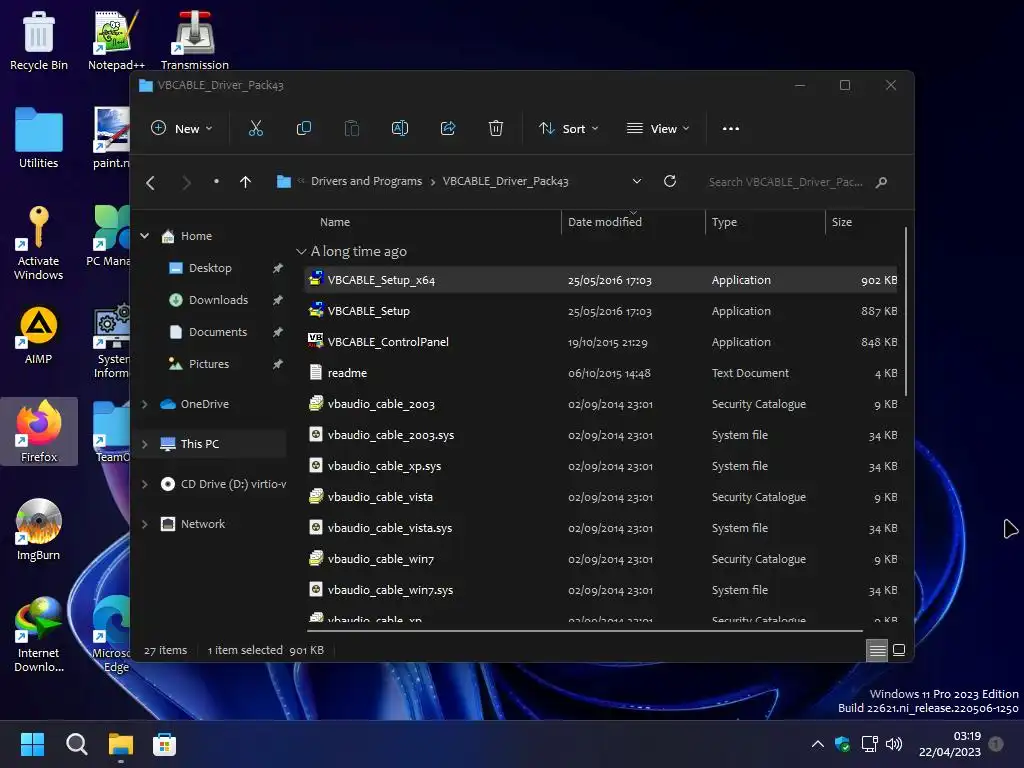Open recent locations dropdown dot

216,182
